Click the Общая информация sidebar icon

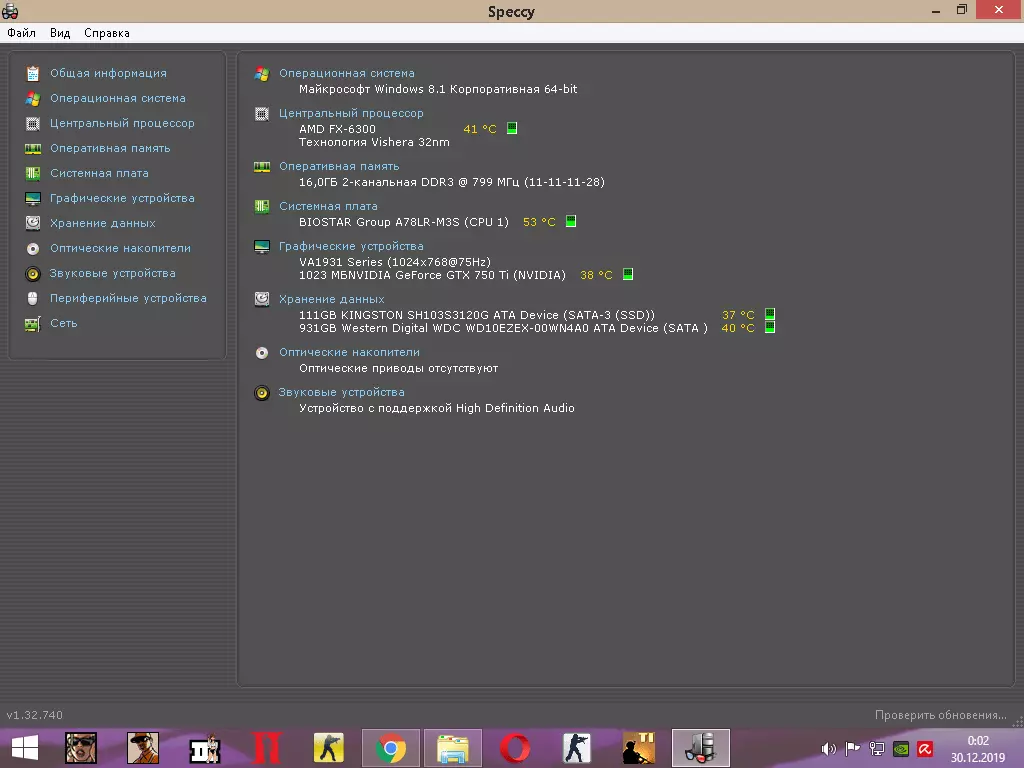click(33, 73)
